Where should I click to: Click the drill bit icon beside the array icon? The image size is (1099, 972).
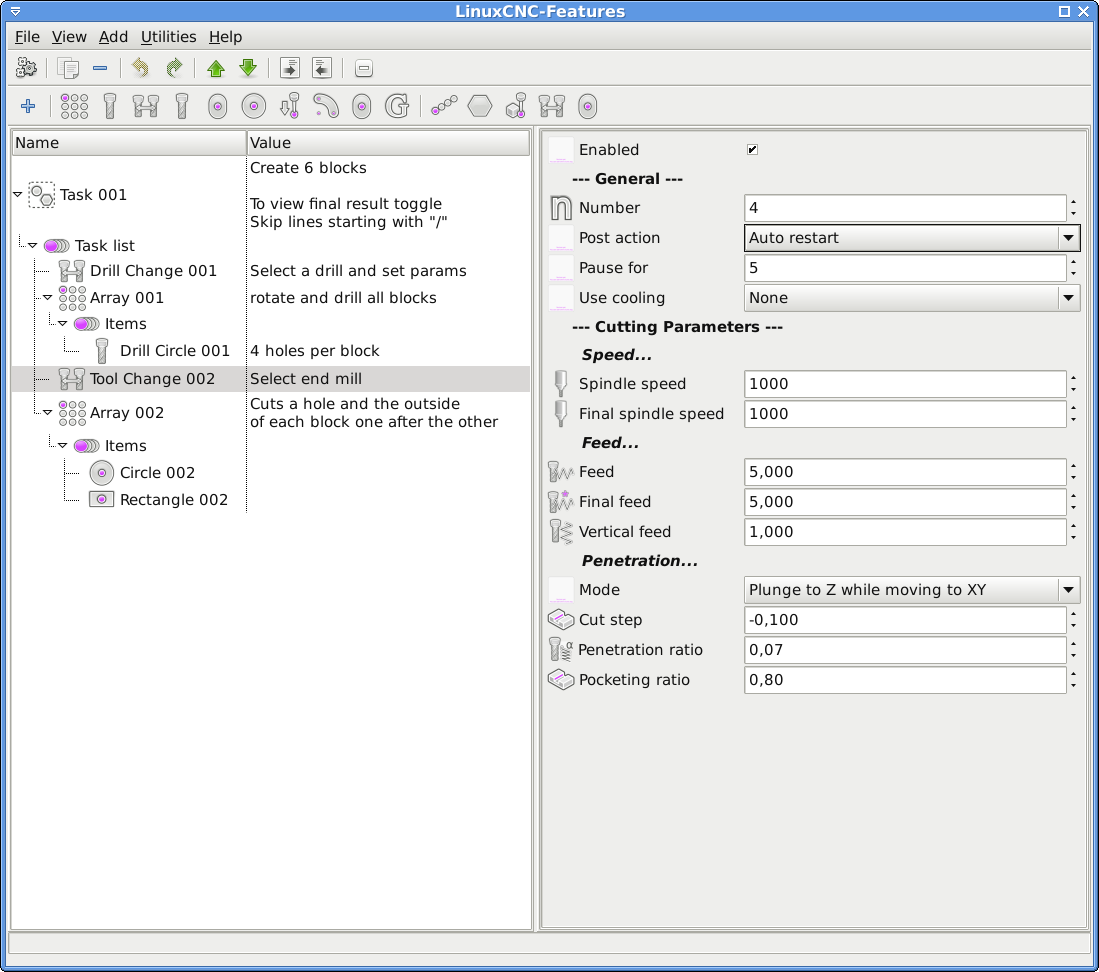[110, 107]
